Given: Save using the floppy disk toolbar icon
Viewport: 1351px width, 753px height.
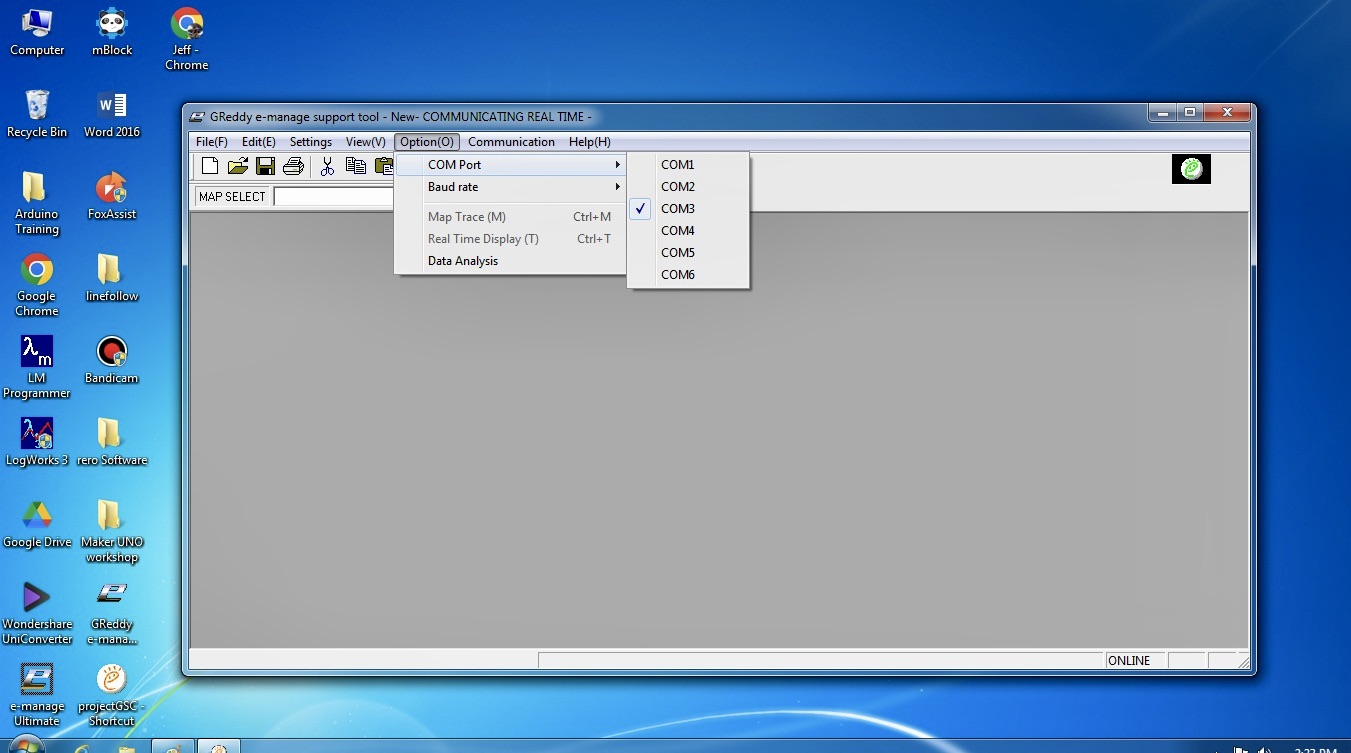Looking at the screenshot, I should click(265, 166).
